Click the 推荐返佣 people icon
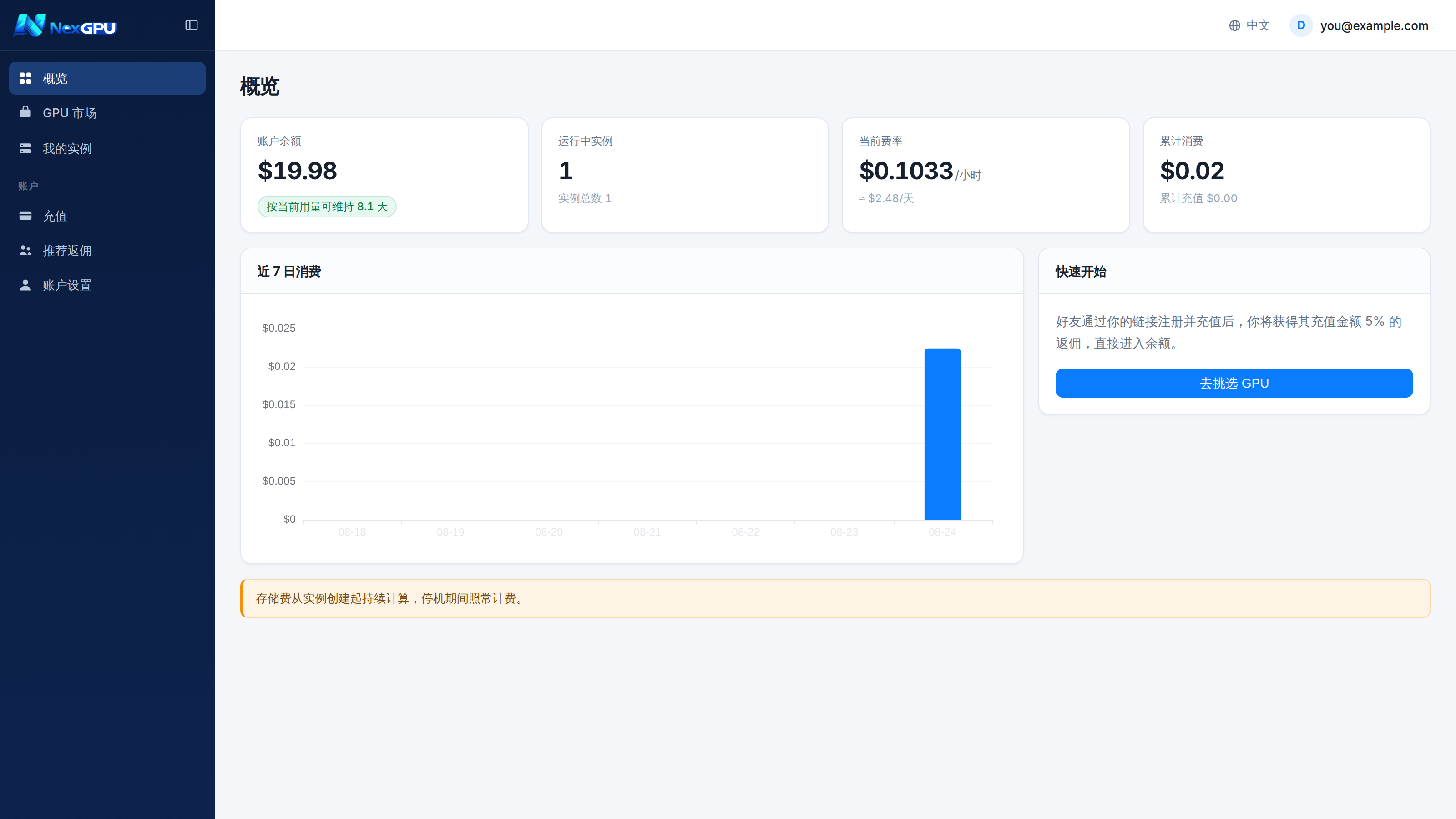The width and height of the screenshot is (1456, 819). [x=25, y=250]
